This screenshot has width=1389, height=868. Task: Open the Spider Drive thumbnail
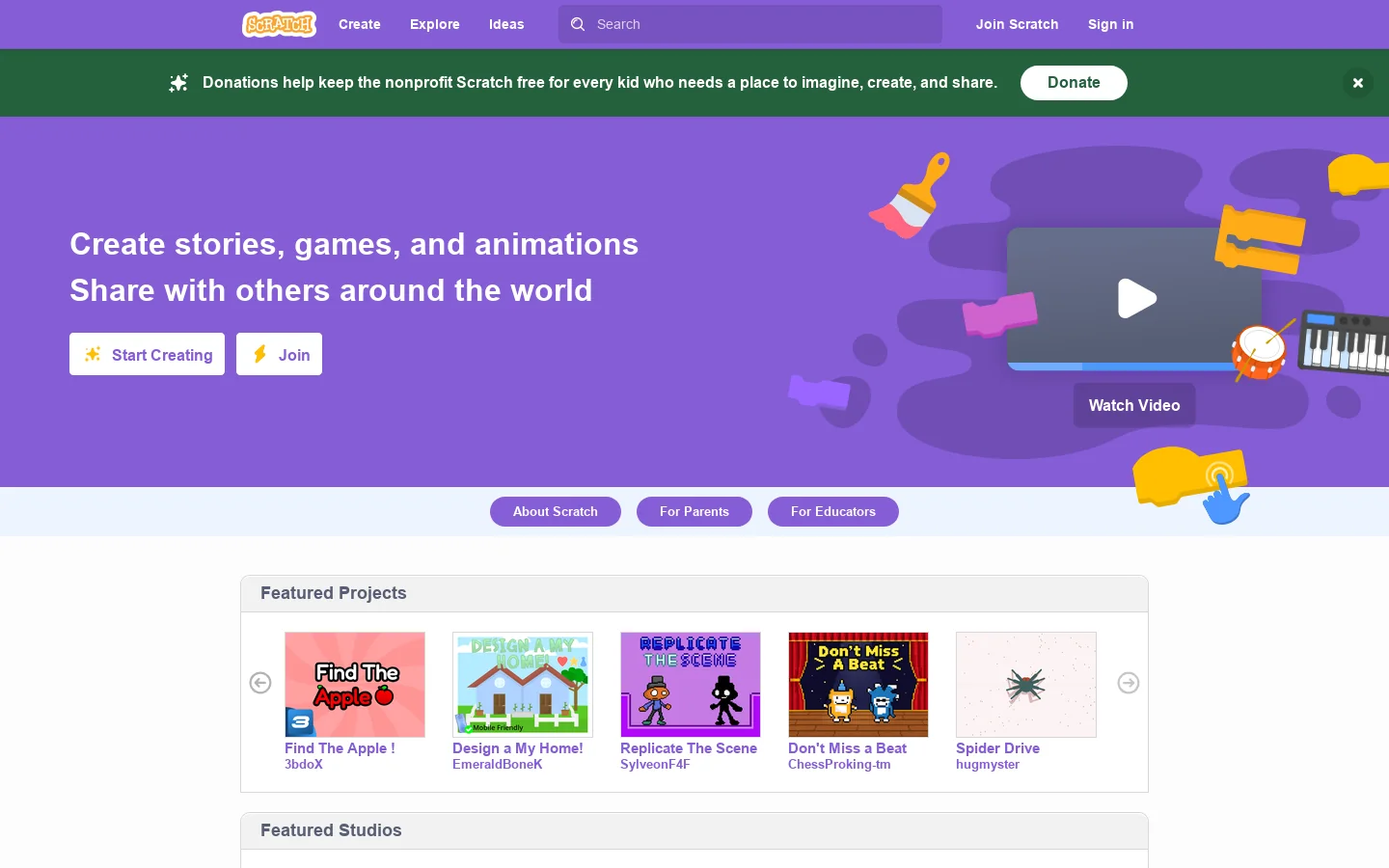(1026, 685)
